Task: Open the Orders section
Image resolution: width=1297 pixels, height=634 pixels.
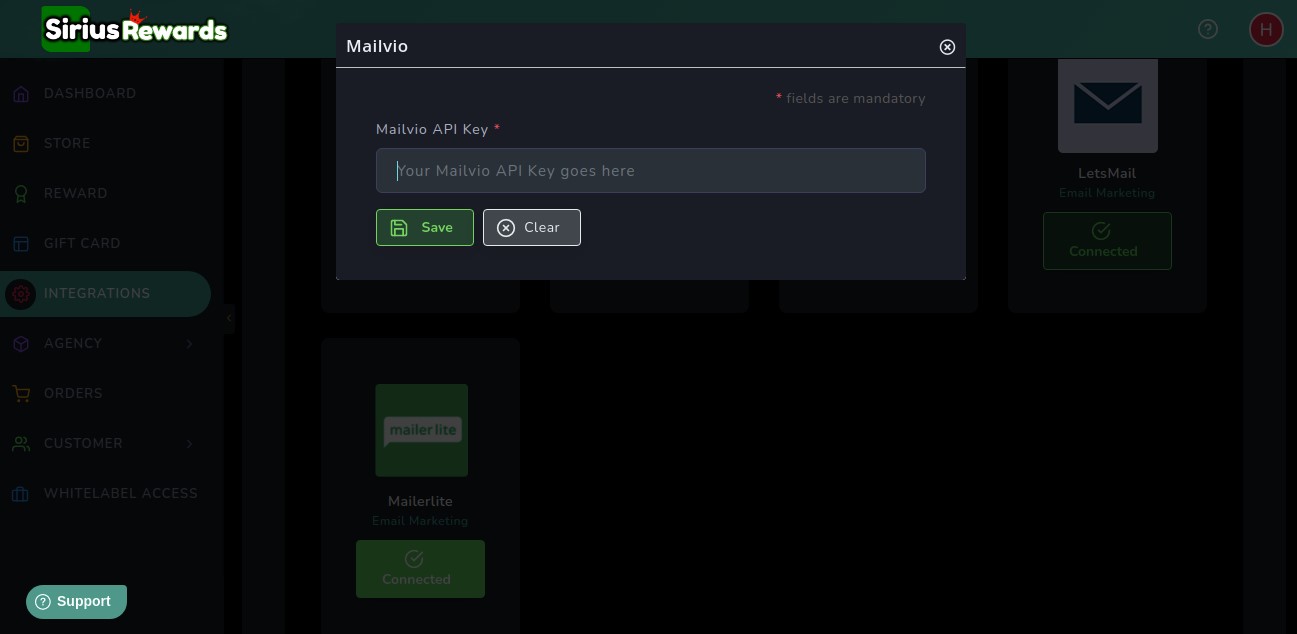Action: [73, 393]
